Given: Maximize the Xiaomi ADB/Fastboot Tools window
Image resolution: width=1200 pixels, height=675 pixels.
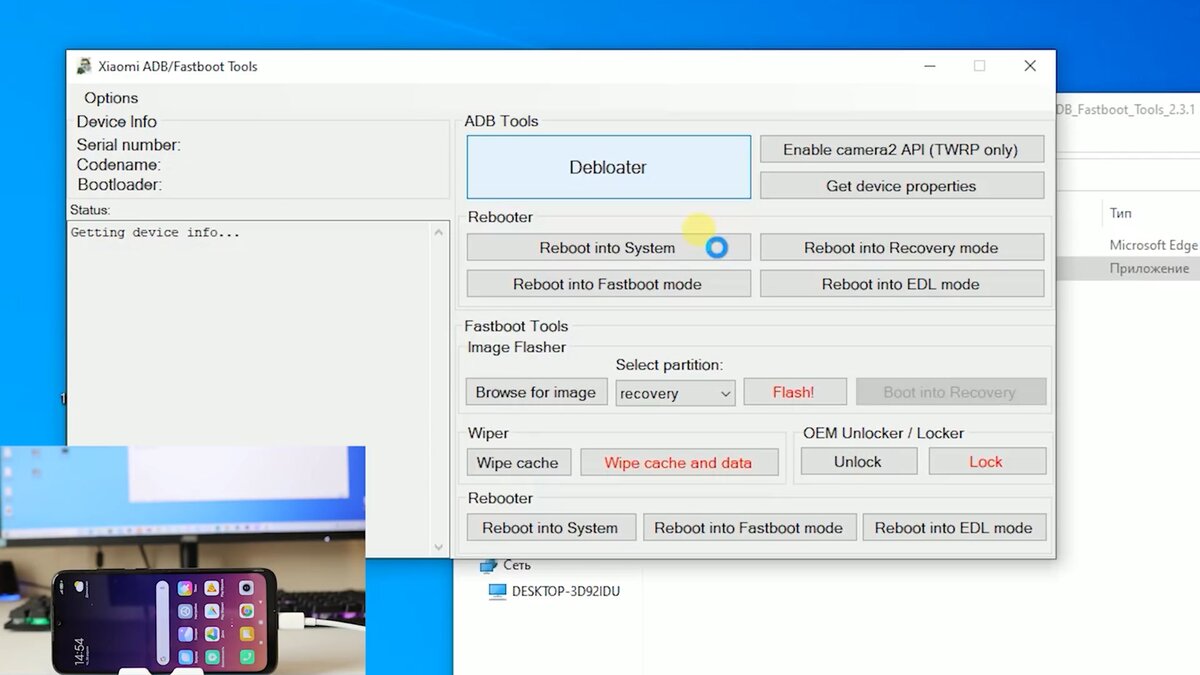Looking at the screenshot, I should (979, 66).
